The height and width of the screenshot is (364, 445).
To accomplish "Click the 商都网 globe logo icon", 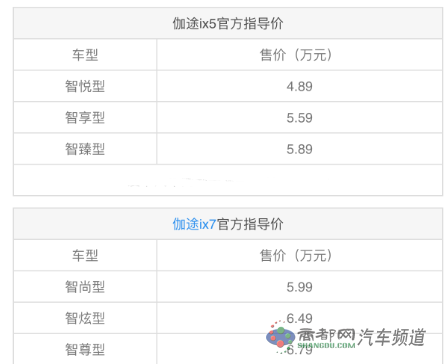I will (280, 337).
